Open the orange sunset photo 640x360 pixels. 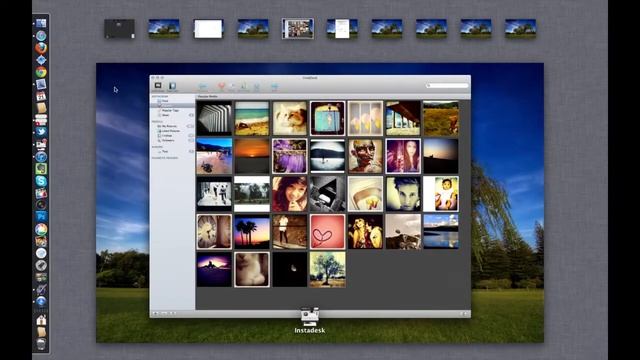pos(252,156)
